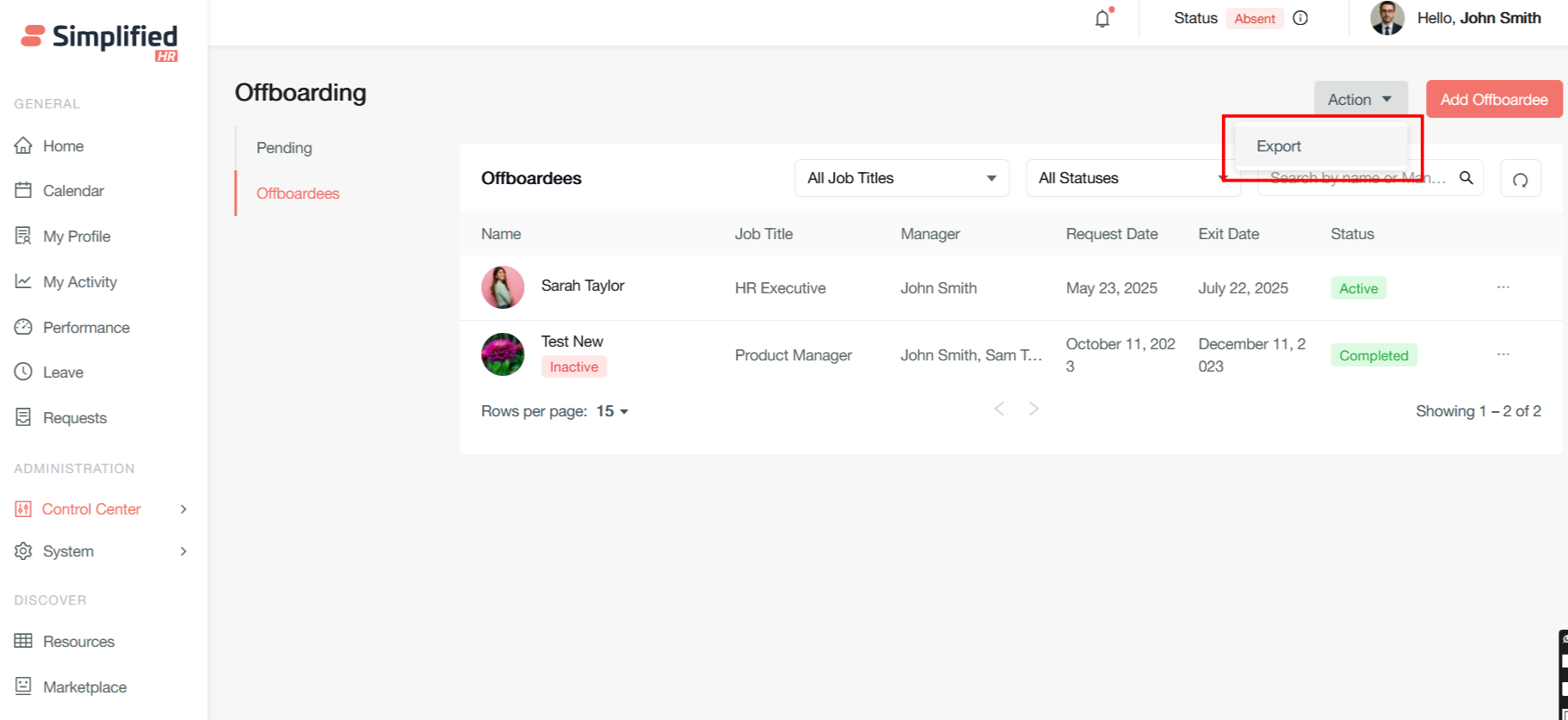Expand Control Center submenu
Image resolution: width=1568 pixels, height=720 pixels.
[182, 509]
